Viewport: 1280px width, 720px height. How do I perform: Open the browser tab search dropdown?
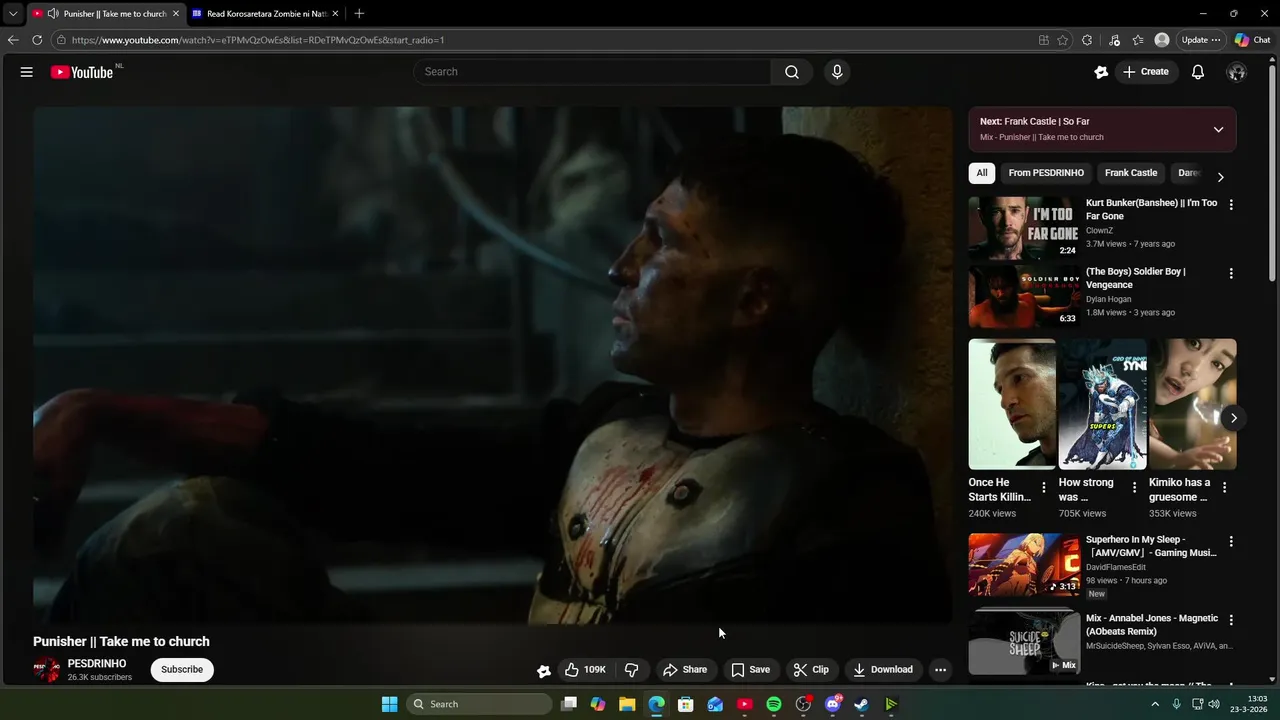click(13, 14)
